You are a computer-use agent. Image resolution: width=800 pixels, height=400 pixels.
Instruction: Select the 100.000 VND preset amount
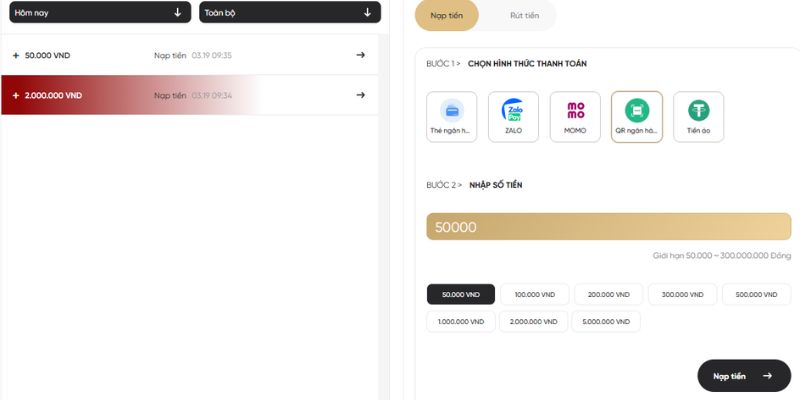[x=535, y=295]
